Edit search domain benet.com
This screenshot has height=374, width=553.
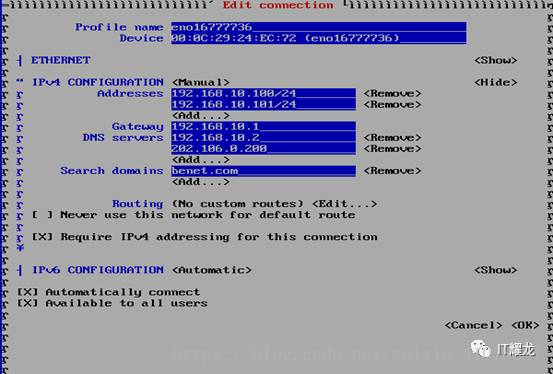[263, 171]
